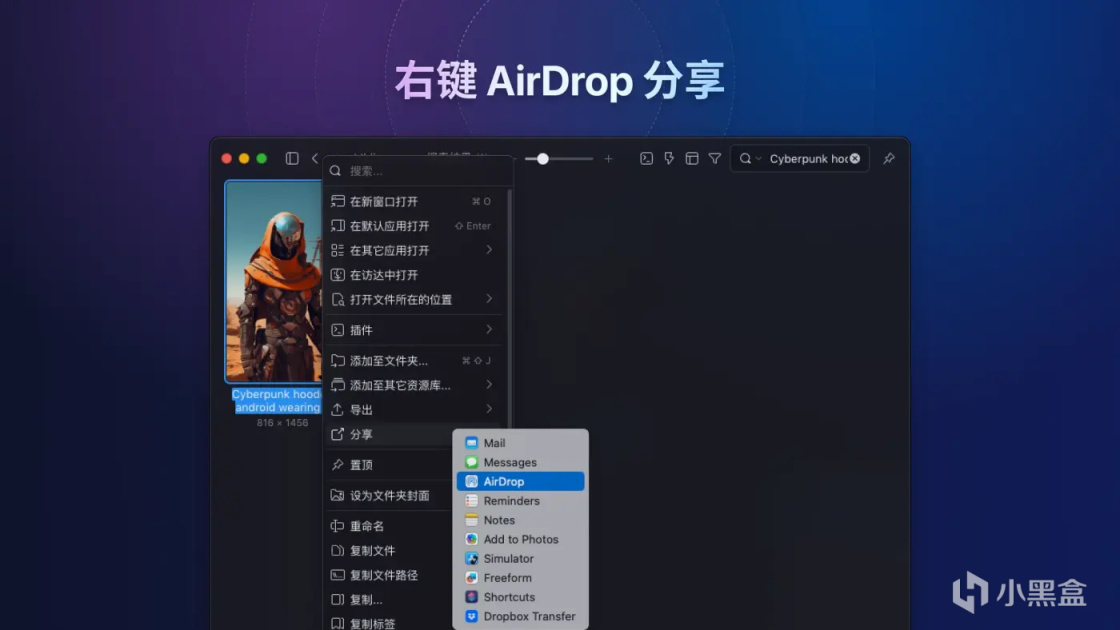Share via Dropbox Transfer
Screen dimensions: 1120x630
(x=520, y=616)
